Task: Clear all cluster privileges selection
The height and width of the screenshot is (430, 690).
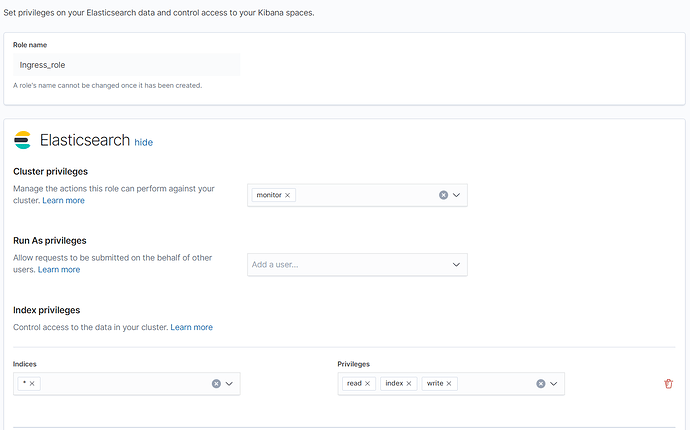Action: [444, 195]
